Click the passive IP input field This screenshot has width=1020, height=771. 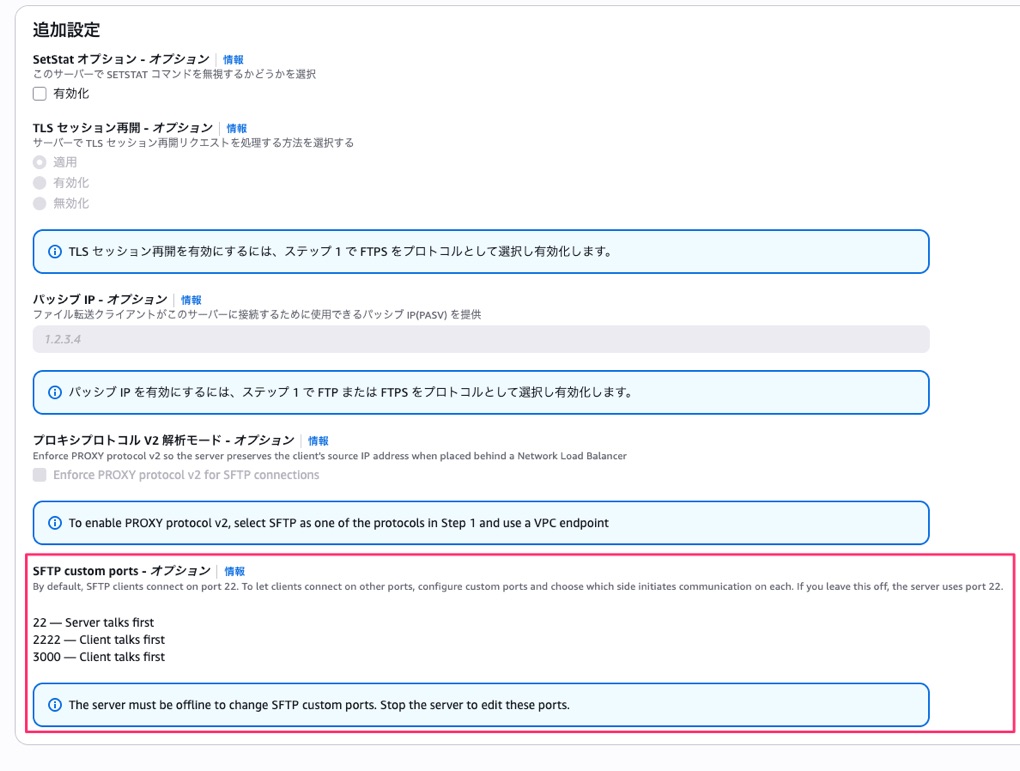[481, 339]
